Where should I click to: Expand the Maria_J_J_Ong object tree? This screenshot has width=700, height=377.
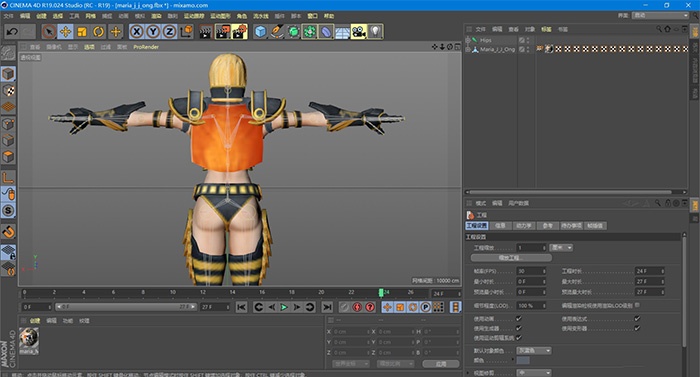(468, 50)
